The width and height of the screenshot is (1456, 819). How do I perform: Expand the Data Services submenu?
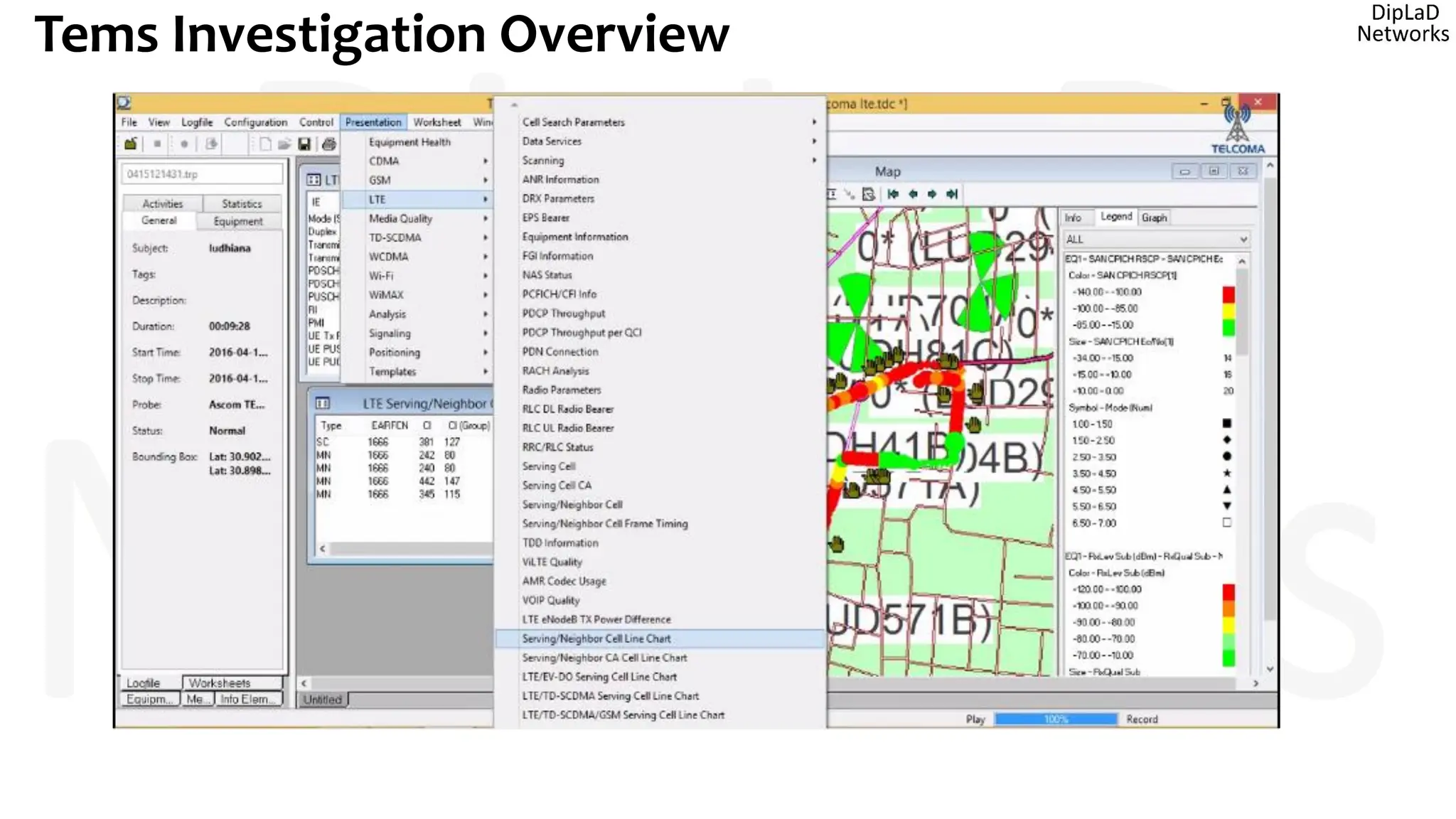[661, 141]
